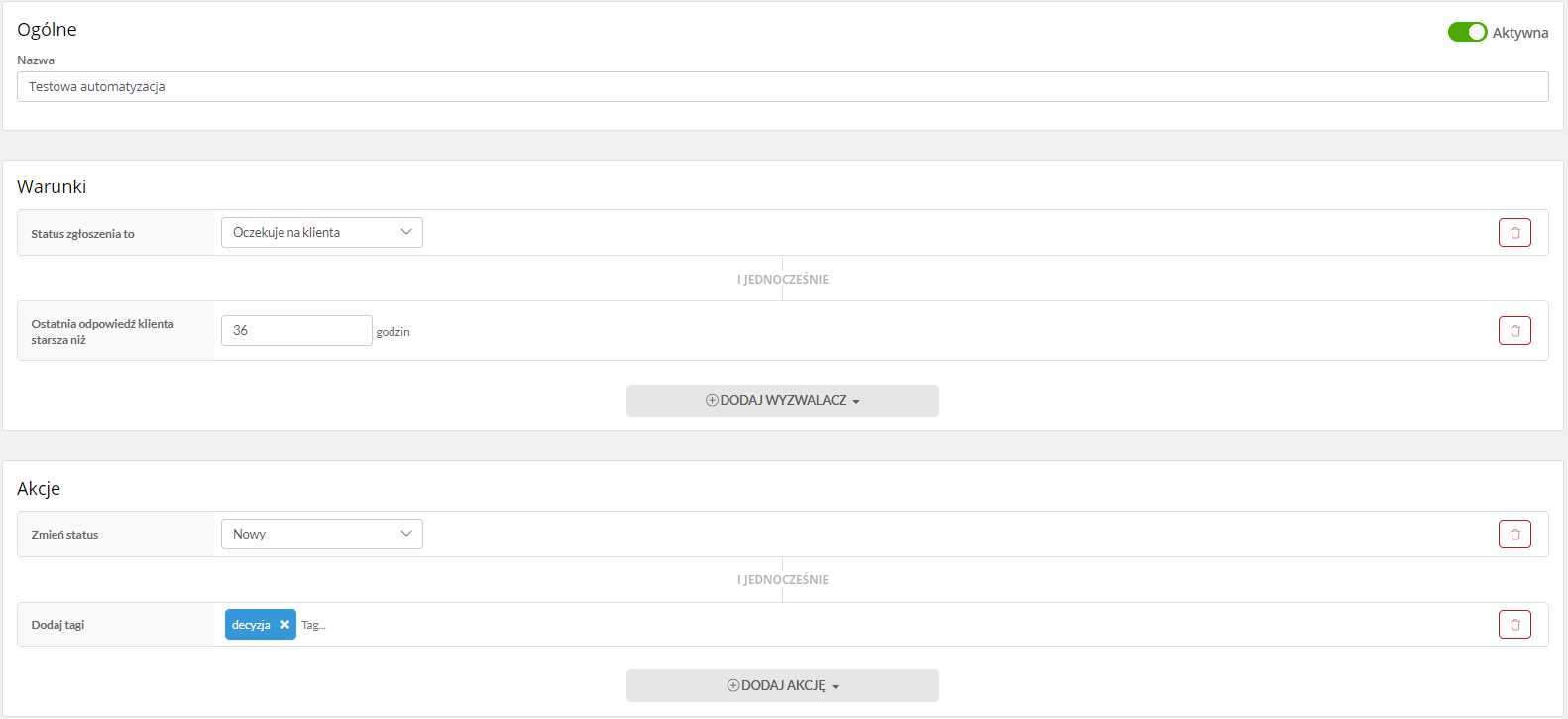Click the DODAJ AKCJĘ button
The width and height of the screenshot is (1568, 719).
pos(782,685)
